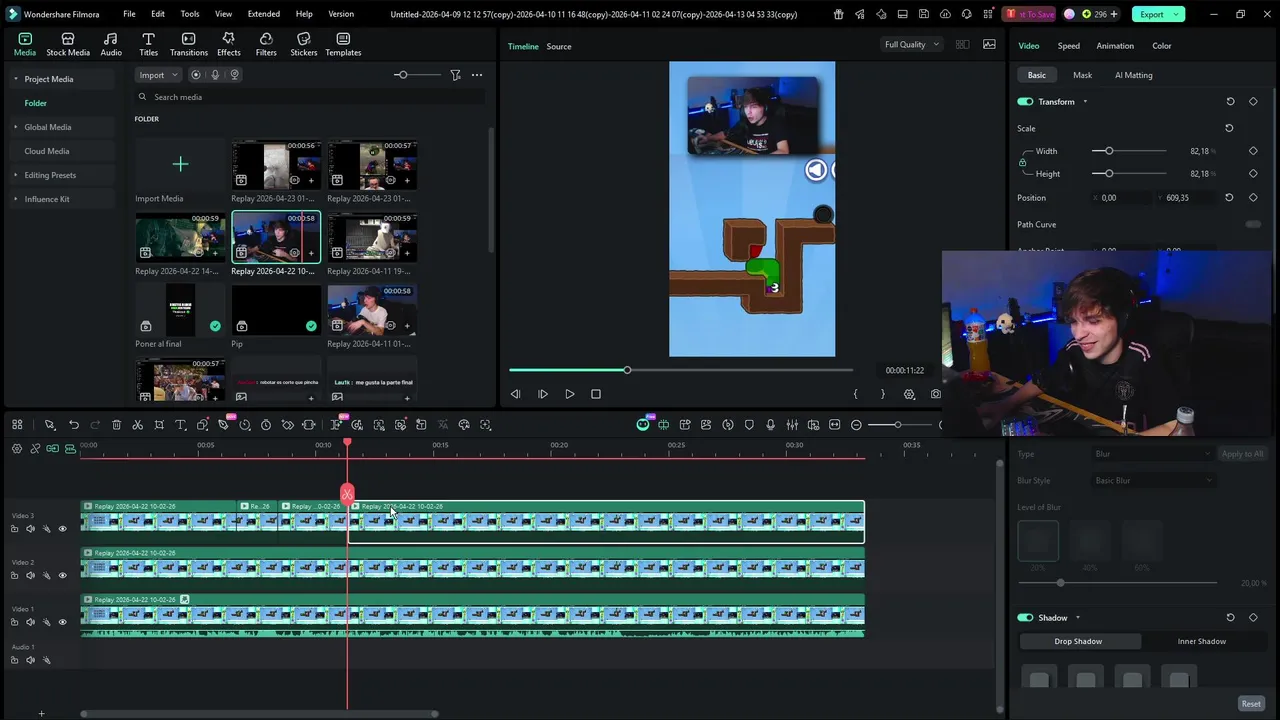Reset the Position values
The image size is (1280, 720).
[1229, 198]
